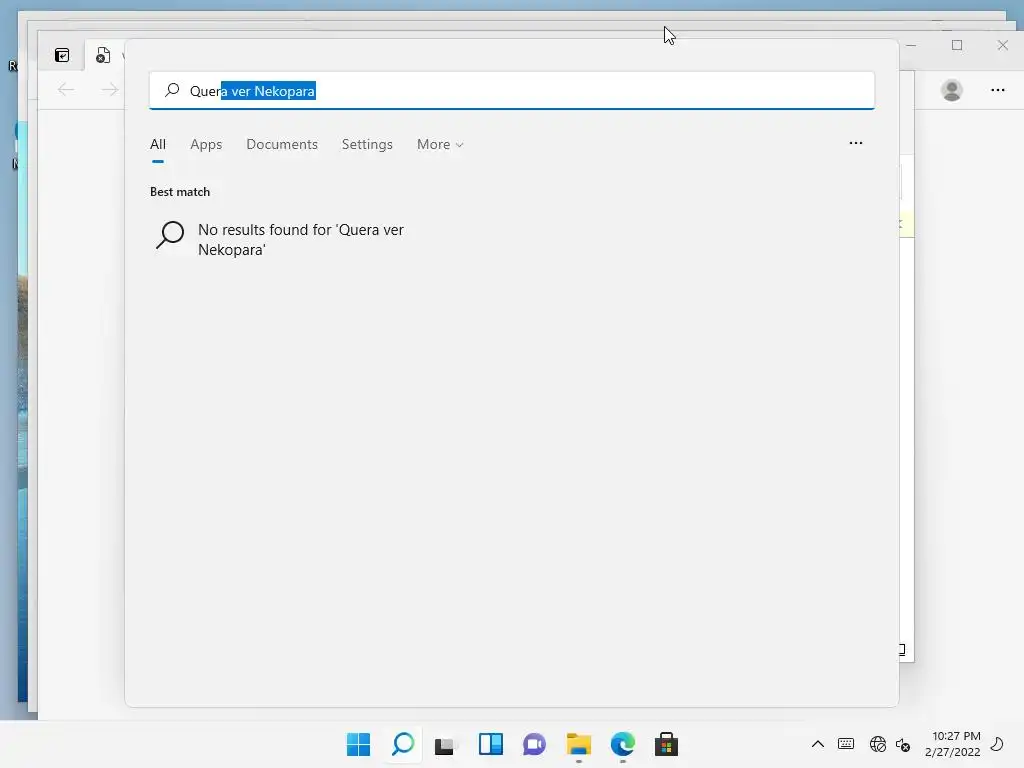Open File Explorer from the taskbar
The image size is (1024, 768).
click(x=579, y=744)
